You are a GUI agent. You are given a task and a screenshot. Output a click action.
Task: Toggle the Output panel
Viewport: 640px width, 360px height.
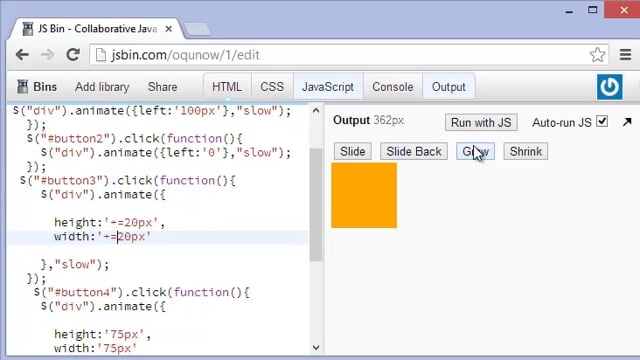pyautogui.click(x=449, y=87)
